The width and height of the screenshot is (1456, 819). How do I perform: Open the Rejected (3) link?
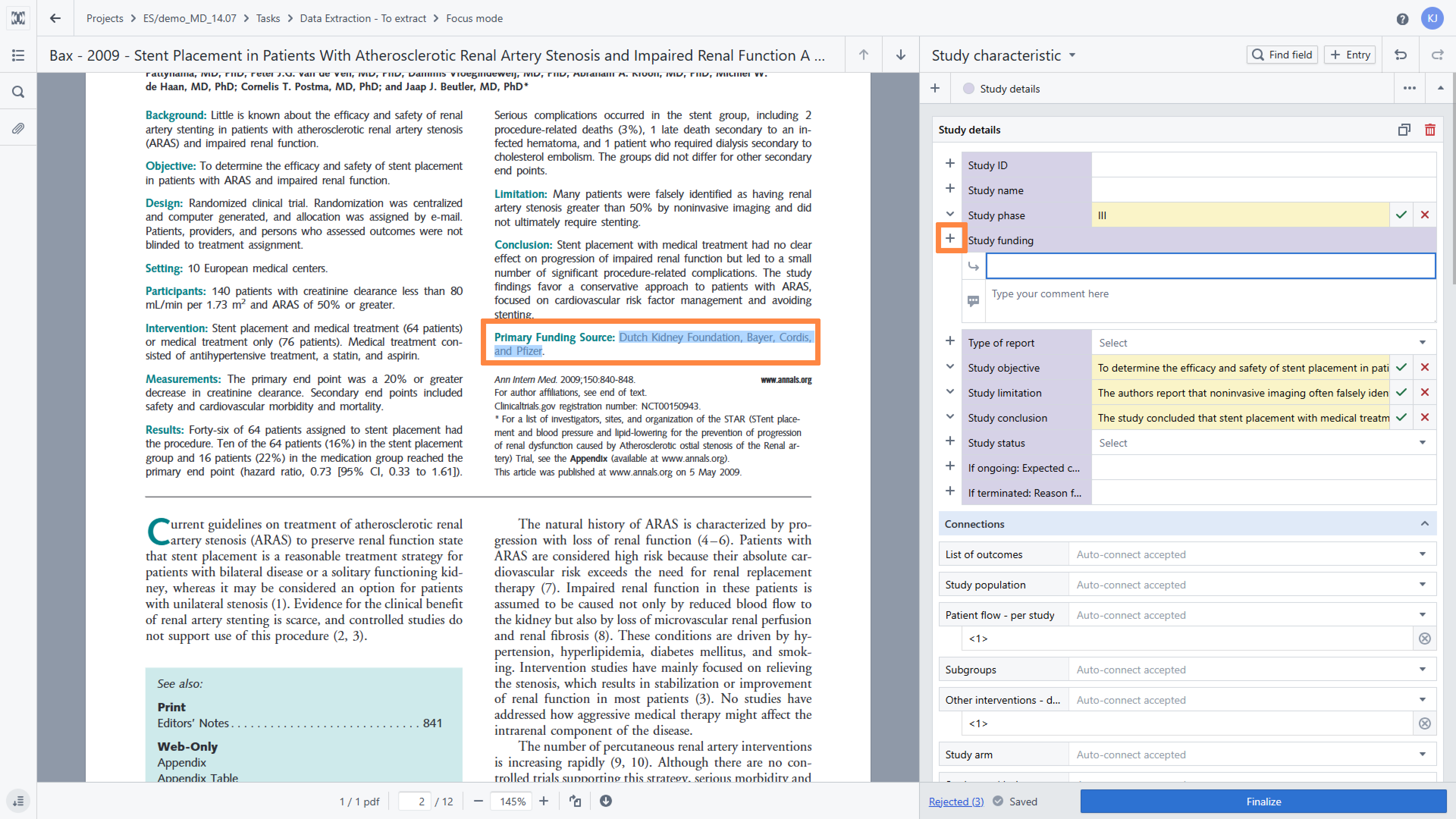click(x=956, y=802)
